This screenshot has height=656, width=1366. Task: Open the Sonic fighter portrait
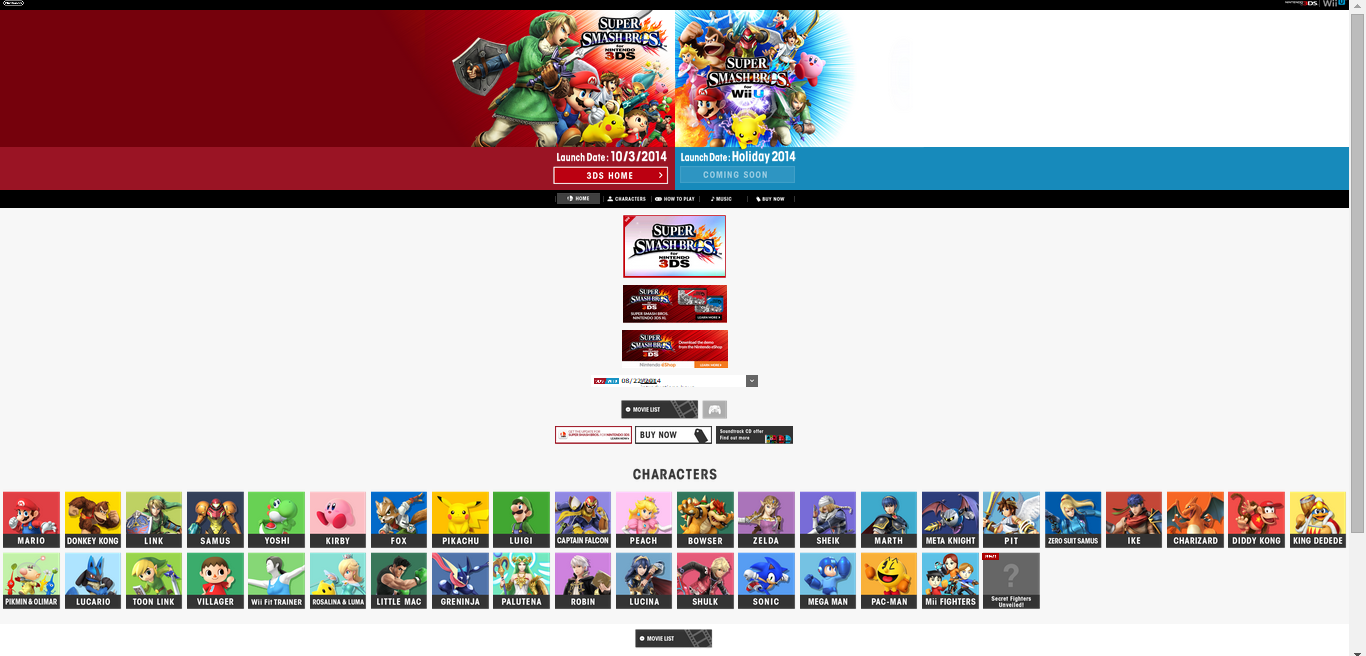tap(766, 580)
